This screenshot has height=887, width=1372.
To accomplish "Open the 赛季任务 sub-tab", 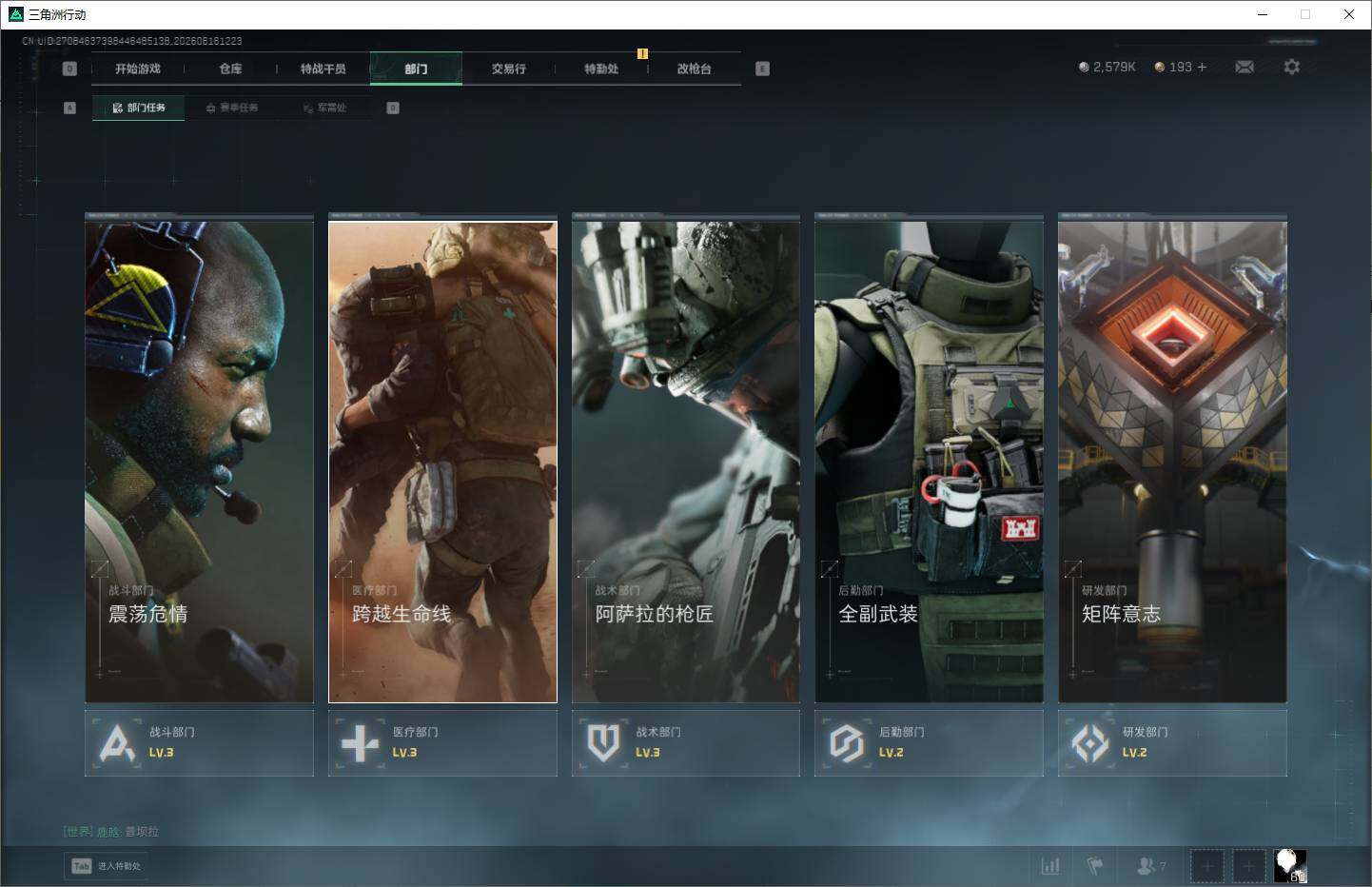I will point(232,108).
